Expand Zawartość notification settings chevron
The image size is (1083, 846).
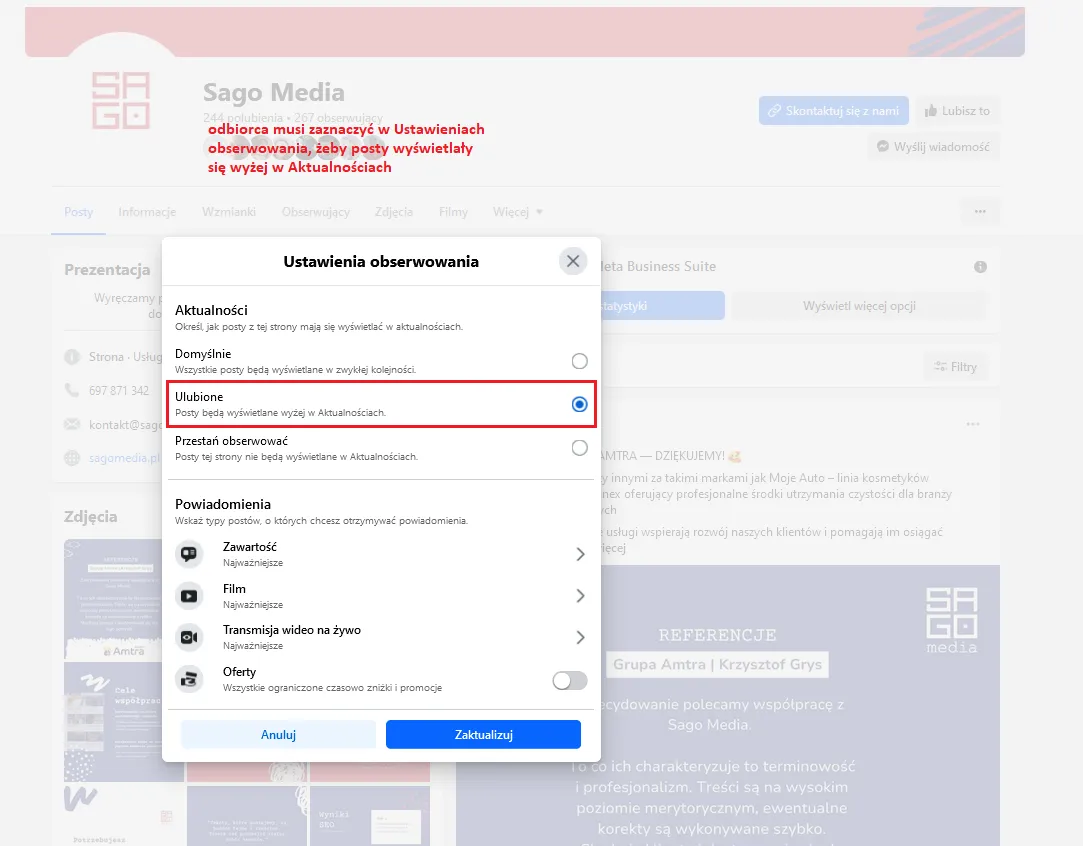click(x=580, y=554)
